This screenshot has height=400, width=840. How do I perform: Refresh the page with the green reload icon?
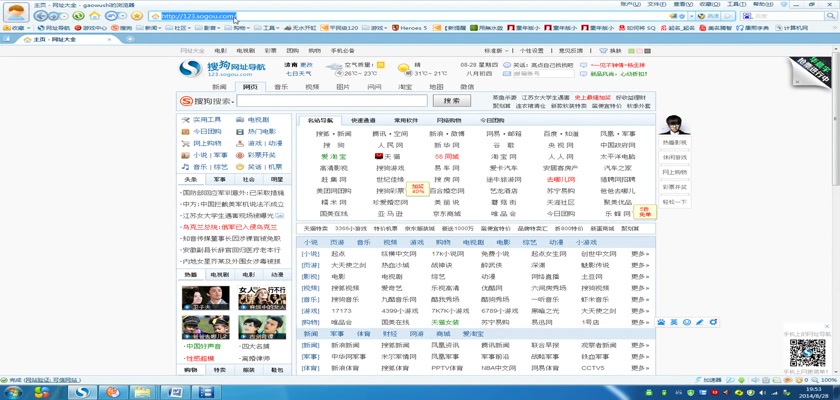tap(78, 16)
